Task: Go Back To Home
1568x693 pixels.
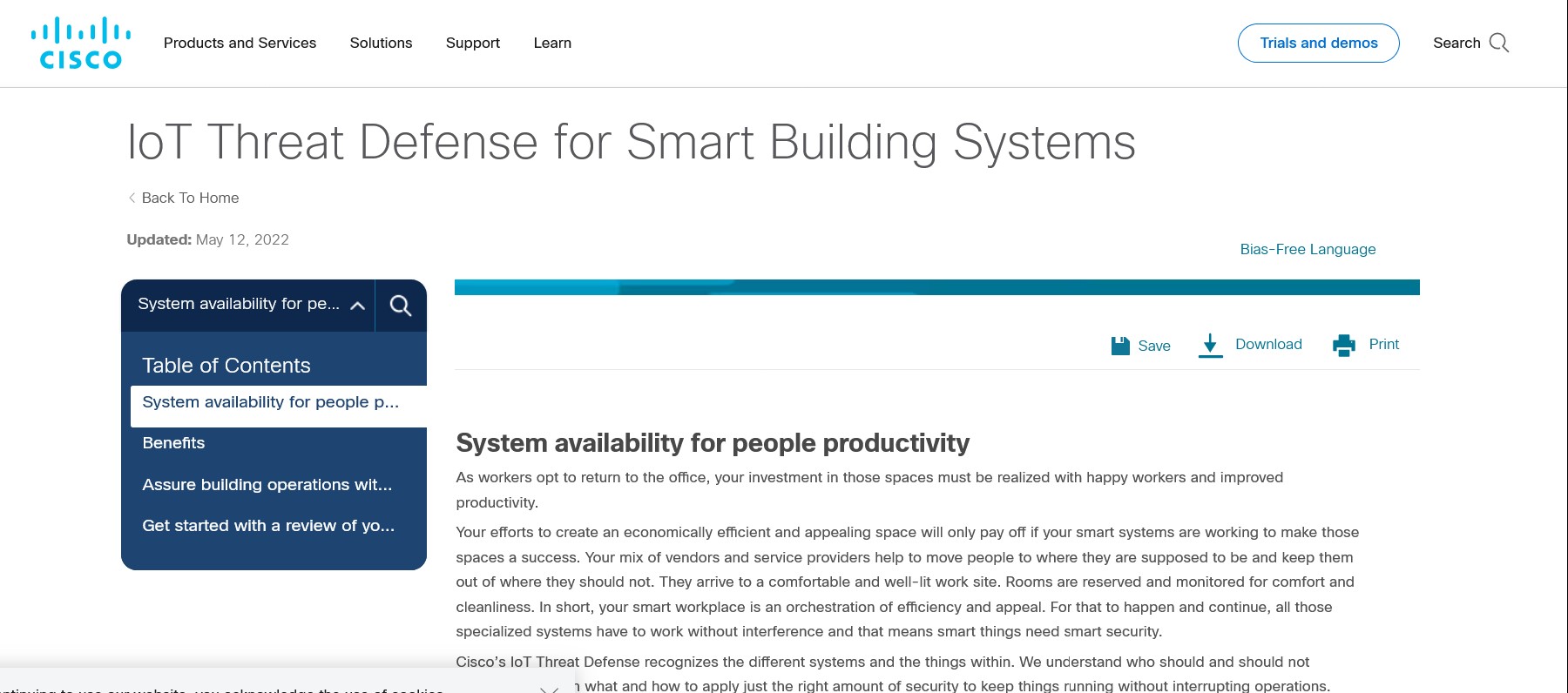Action: (184, 198)
